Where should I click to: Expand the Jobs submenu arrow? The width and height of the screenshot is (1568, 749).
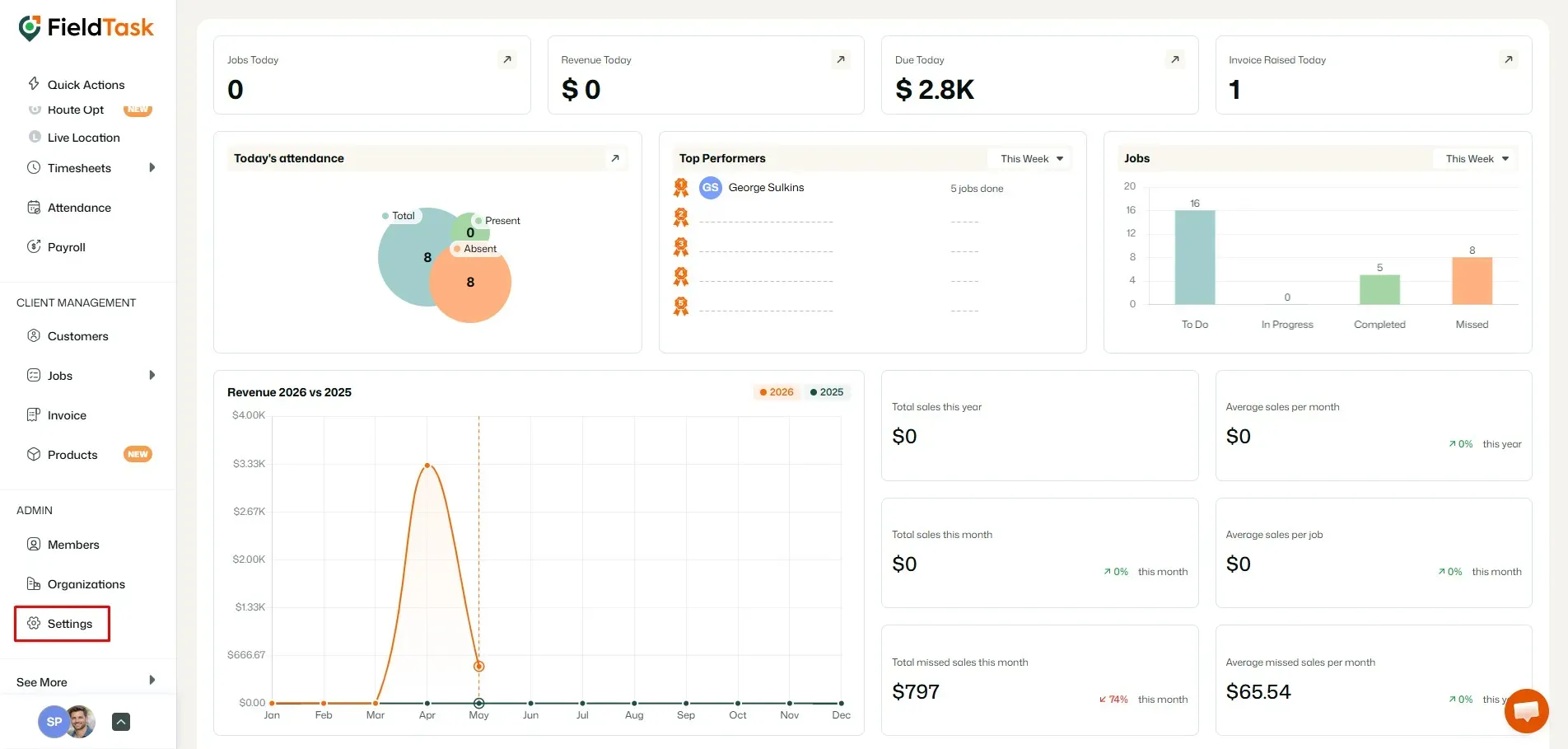pos(152,375)
